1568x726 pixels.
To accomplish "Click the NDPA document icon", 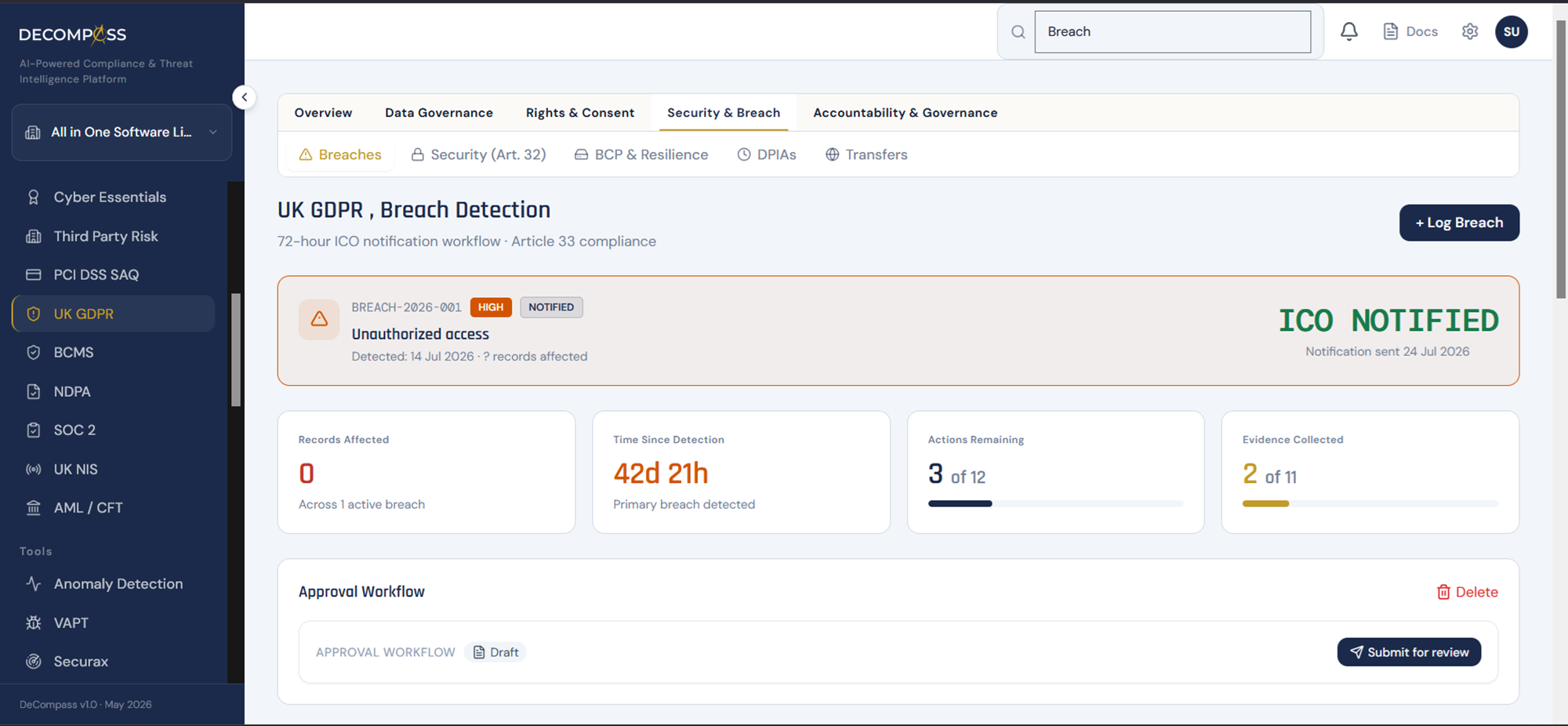I will pos(33,391).
